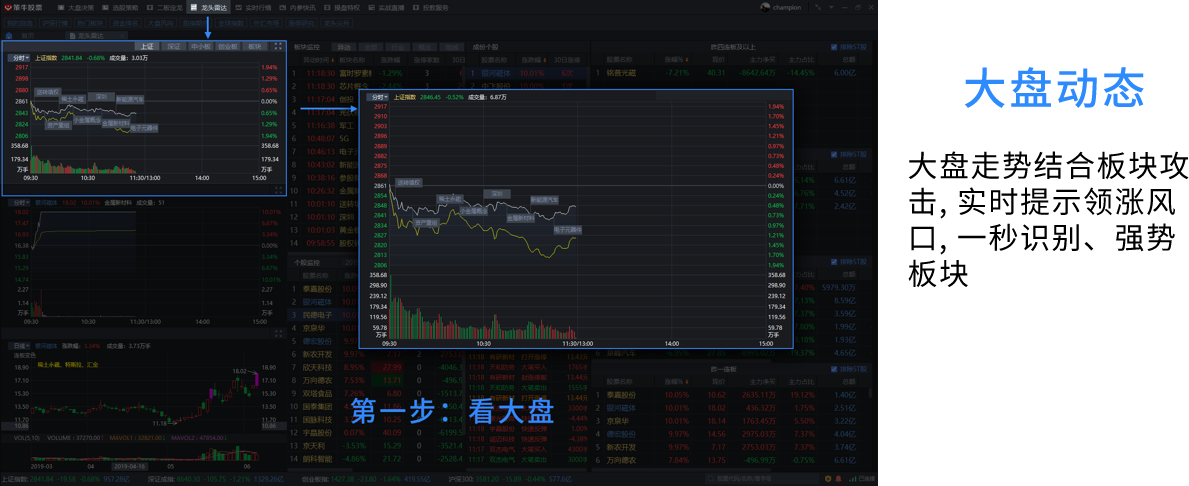This screenshot has width=1189, height=486.
Task: Click the 策牛股票 app logo
Action: tap(8, 7)
